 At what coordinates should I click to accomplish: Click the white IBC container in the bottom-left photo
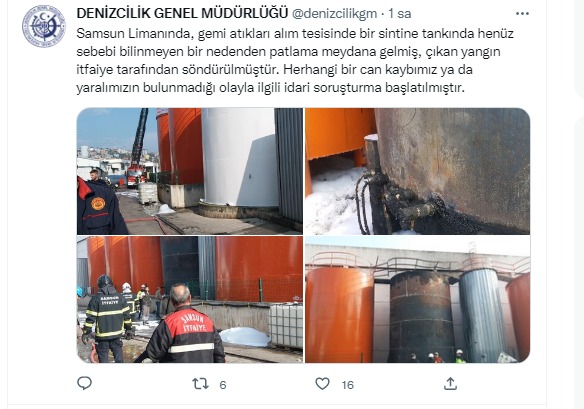[x=286, y=325]
